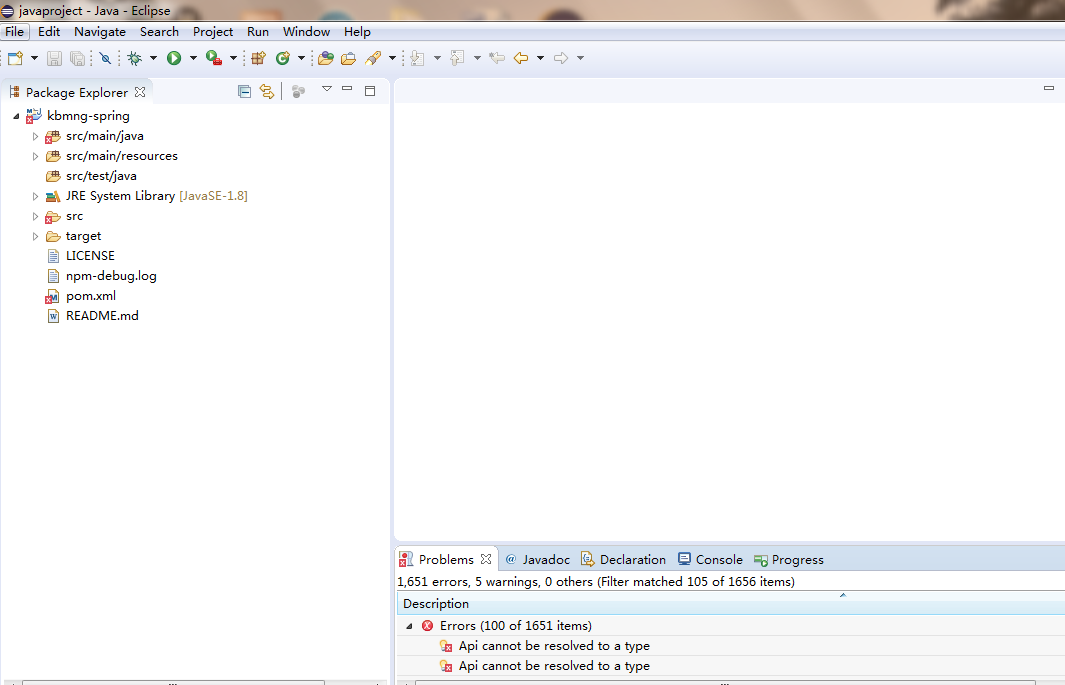Click the green Run button
The height and width of the screenshot is (685, 1065).
[x=174, y=58]
